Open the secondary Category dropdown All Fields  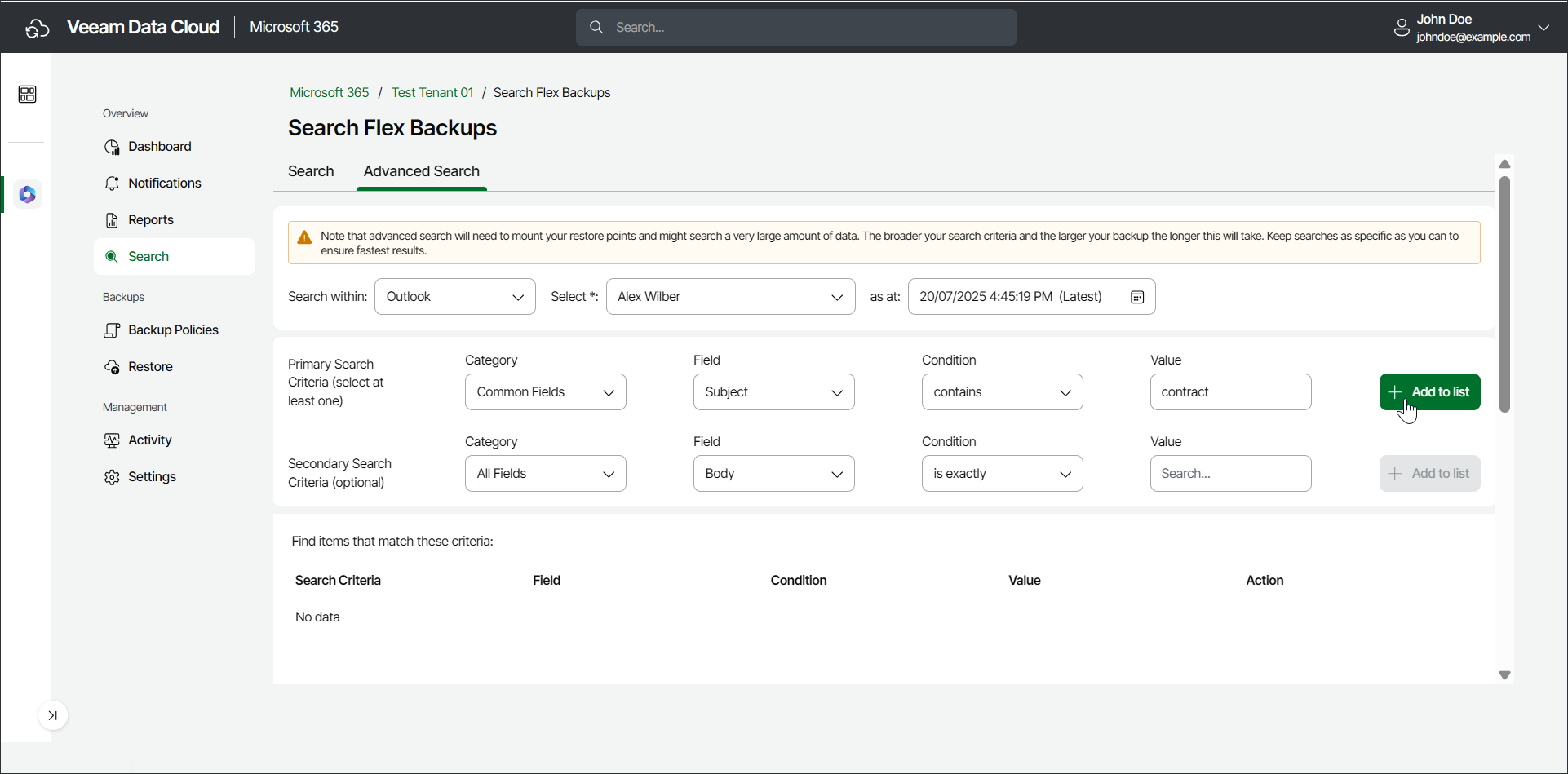pyautogui.click(x=546, y=474)
